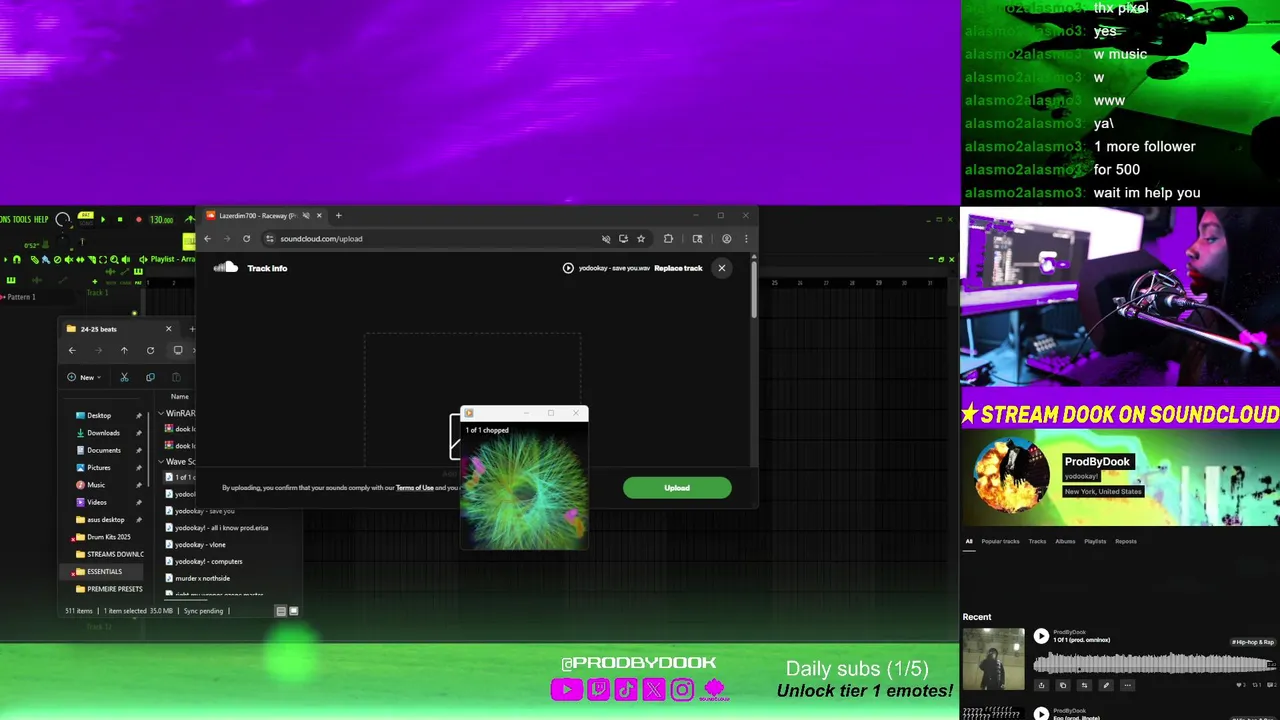Reload the SoundCloud upload page
The height and width of the screenshot is (720, 1280).
pyautogui.click(x=246, y=239)
